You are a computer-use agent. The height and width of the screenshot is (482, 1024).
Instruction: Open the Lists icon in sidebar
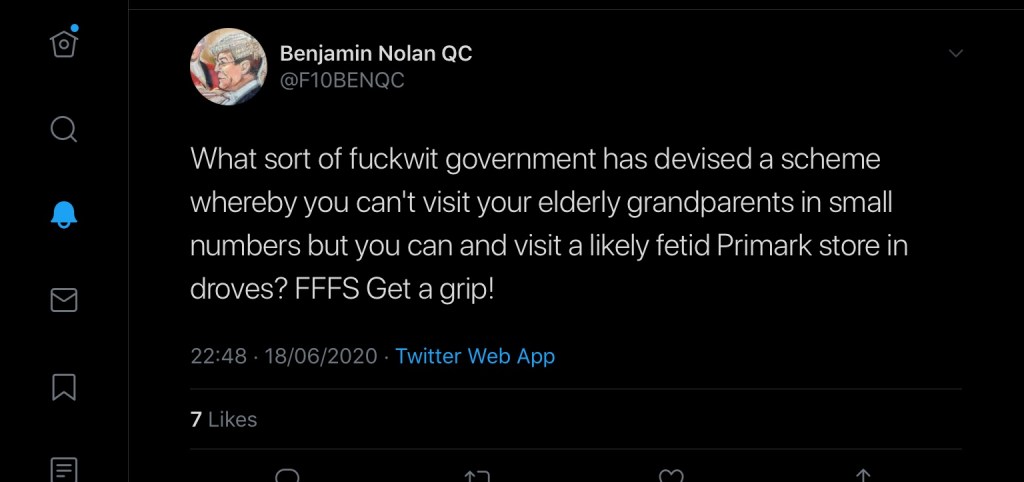[63, 468]
